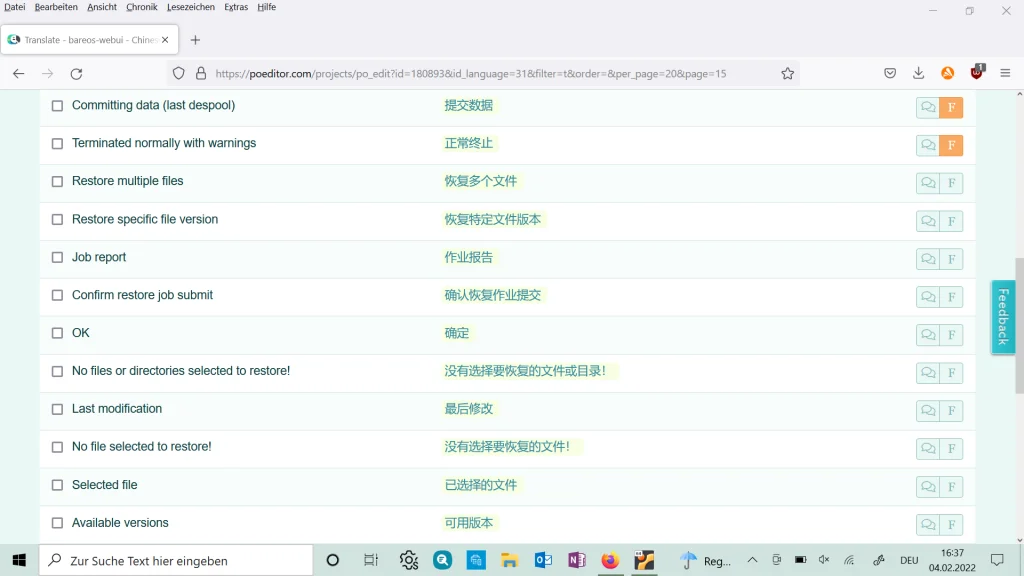
Task: Click the tracking protection shield in address bar
Action: pyautogui.click(x=180, y=73)
